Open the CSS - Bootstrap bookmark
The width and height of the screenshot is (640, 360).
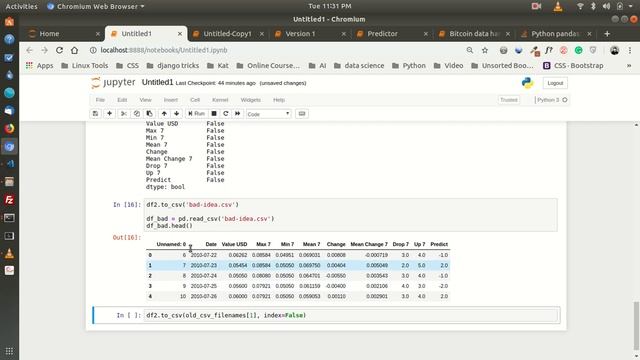(573, 65)
